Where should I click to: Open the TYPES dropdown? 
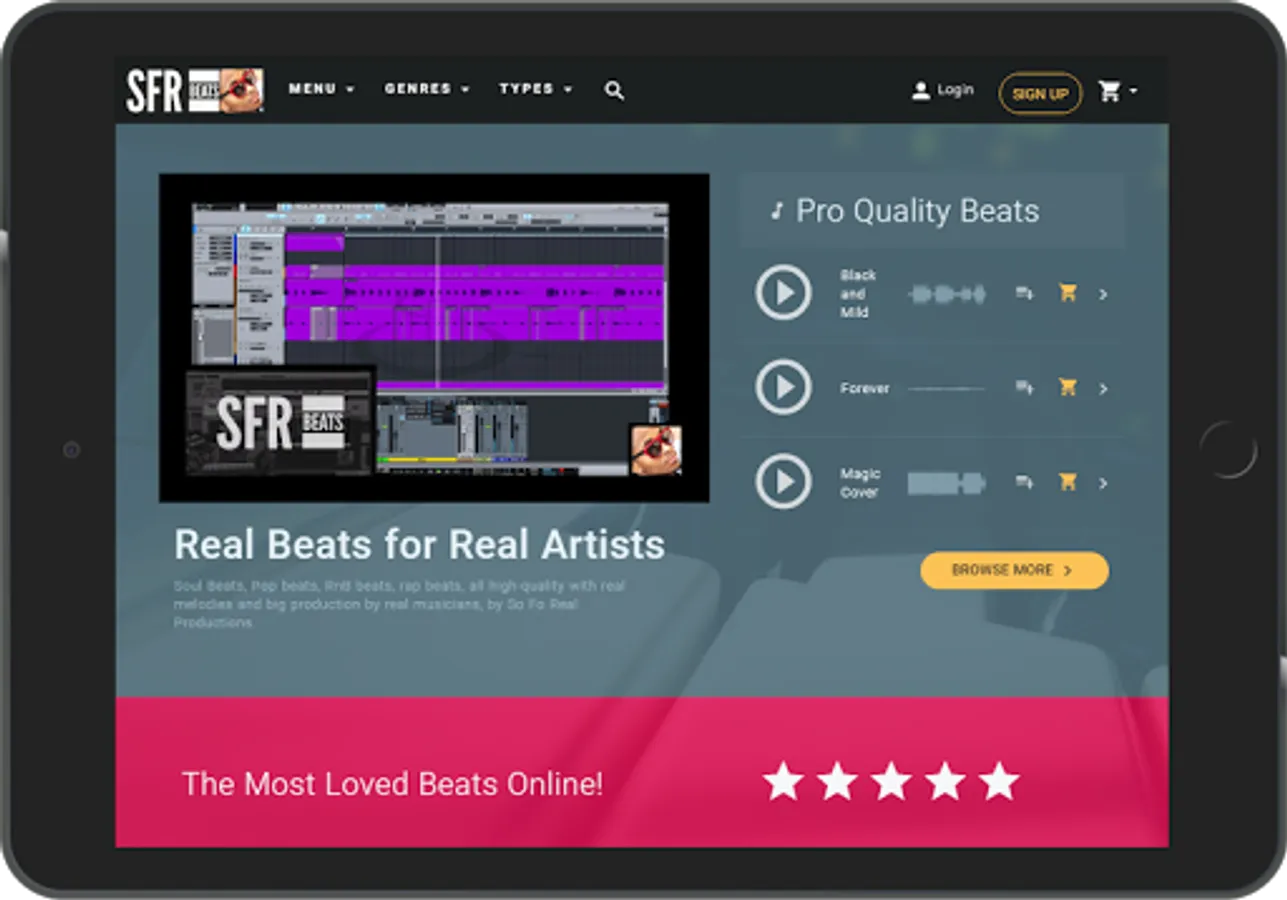(x=536, y=89)
